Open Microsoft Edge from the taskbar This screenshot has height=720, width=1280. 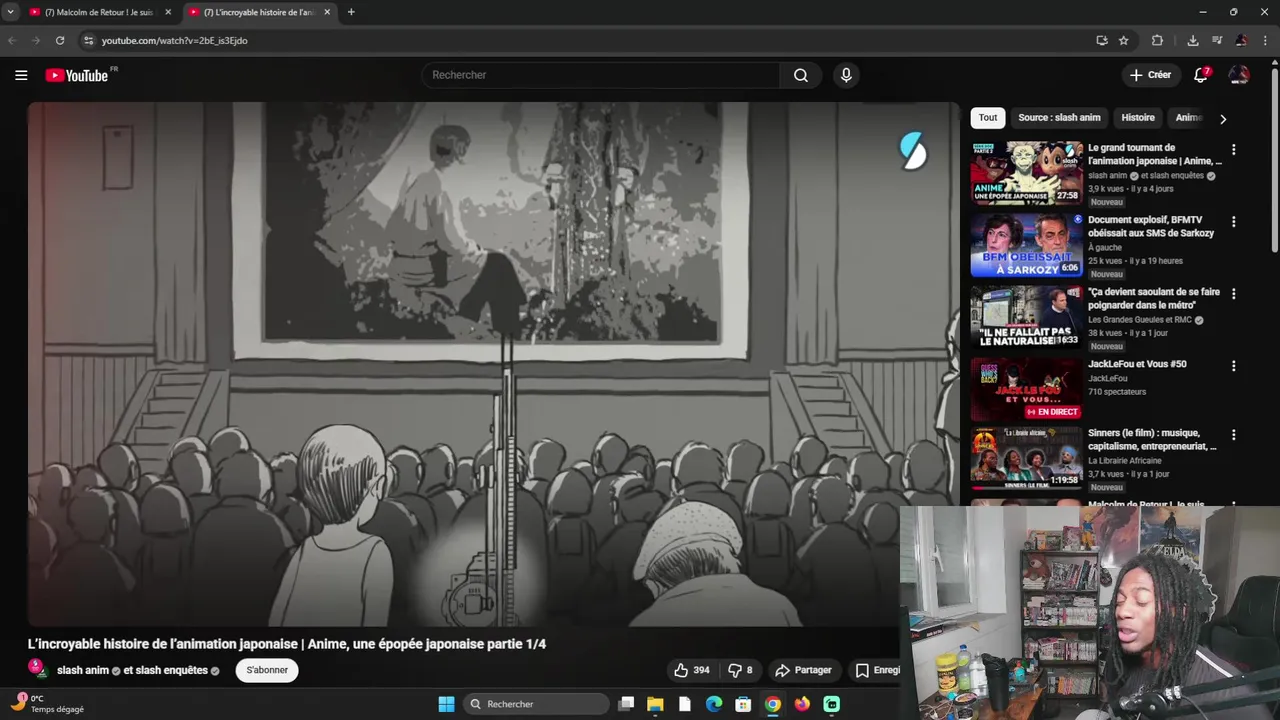tap(714, 704)
